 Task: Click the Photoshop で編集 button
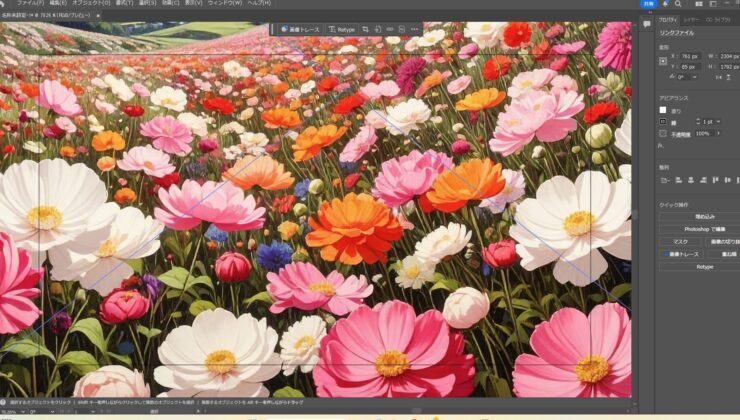pyautogui.click(x=704, y=229)
